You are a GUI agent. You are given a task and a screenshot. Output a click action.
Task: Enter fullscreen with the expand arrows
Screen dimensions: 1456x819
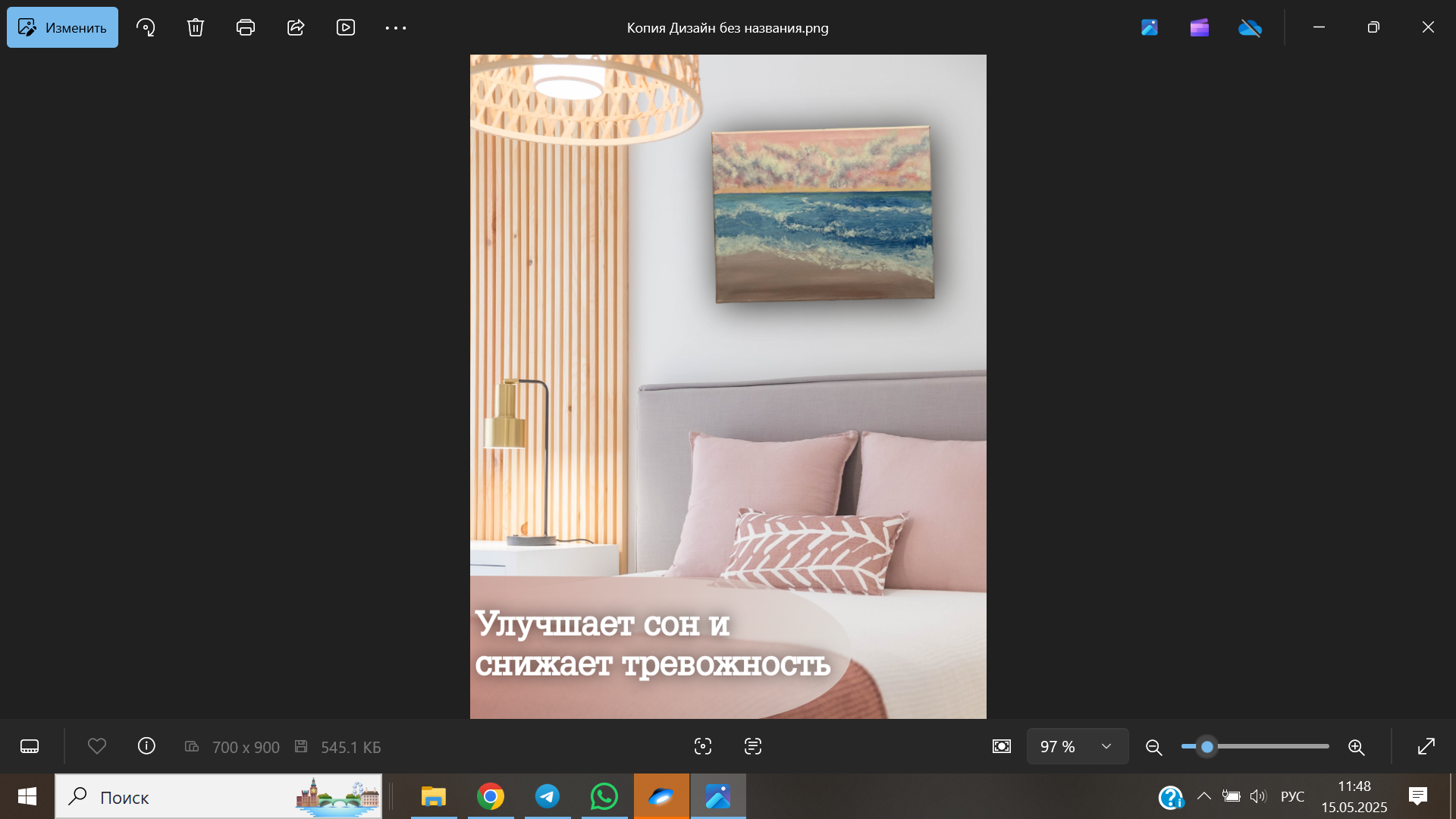tap(1426, 747)
